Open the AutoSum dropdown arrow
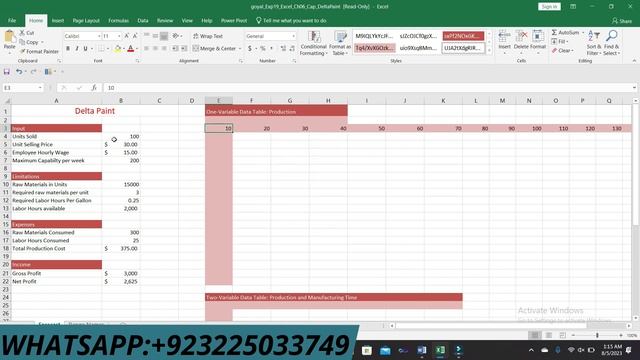The image size is (640, 360). 583,32
